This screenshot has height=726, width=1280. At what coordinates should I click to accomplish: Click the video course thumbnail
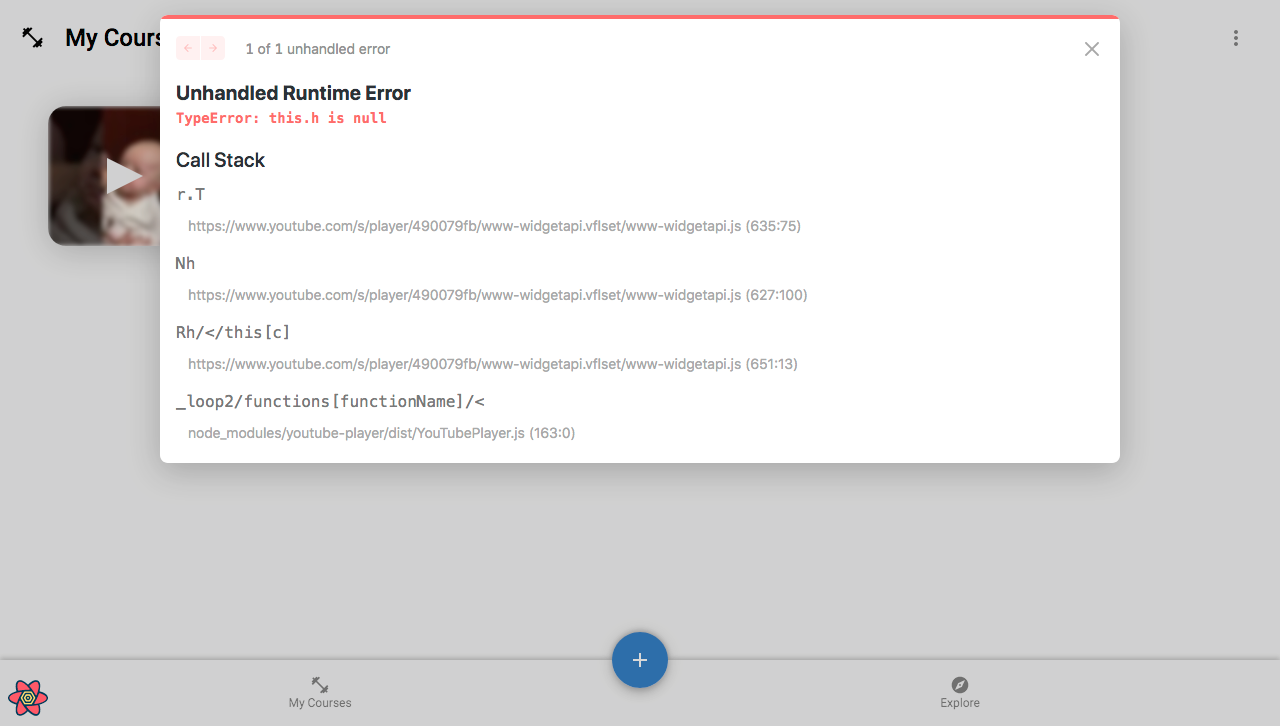[x=120, y=175]
